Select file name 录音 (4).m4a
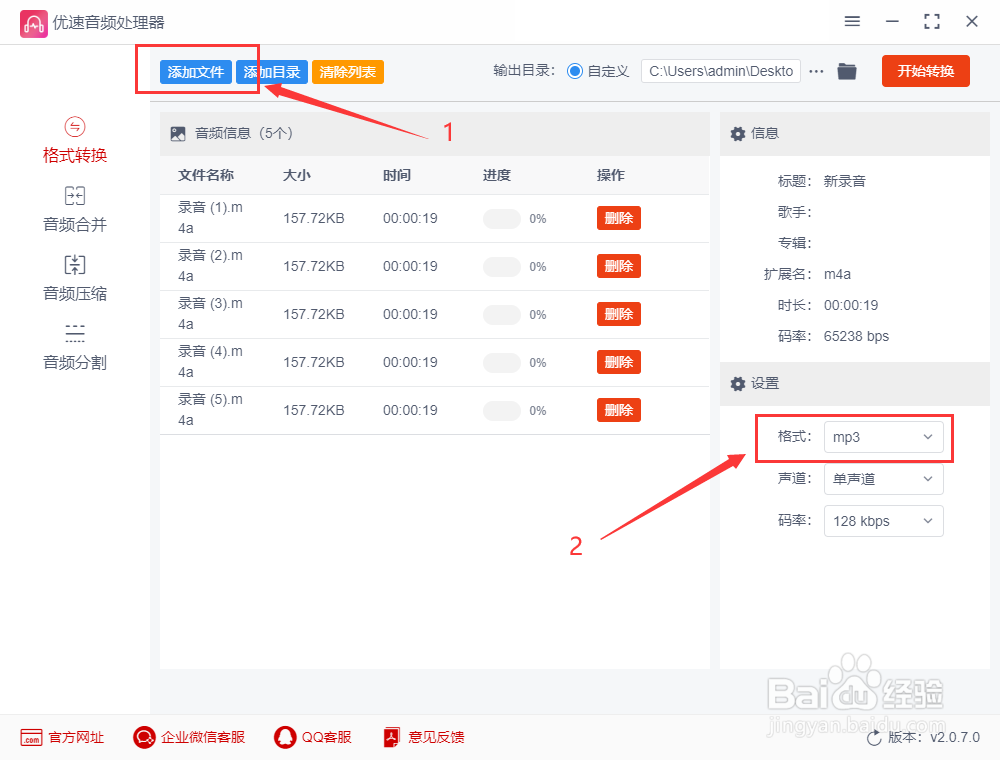Screen dimensions: 1000x760 pos(210,362)
